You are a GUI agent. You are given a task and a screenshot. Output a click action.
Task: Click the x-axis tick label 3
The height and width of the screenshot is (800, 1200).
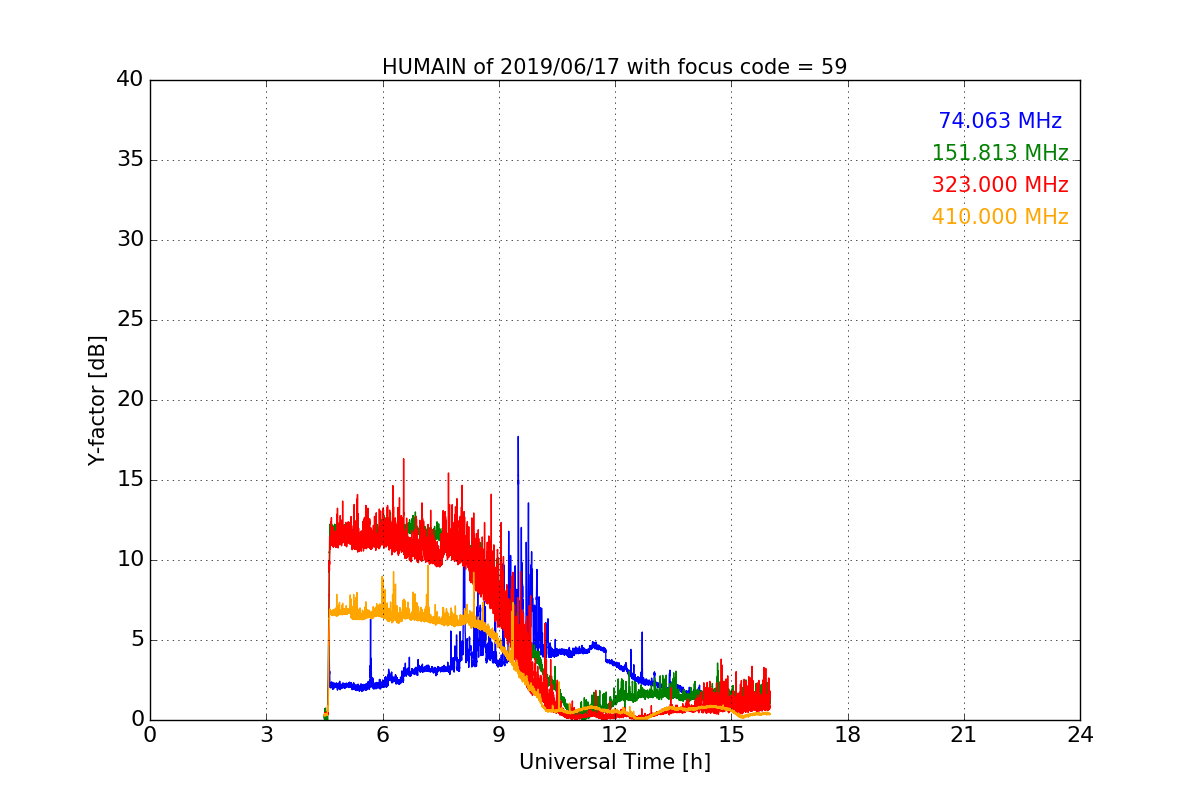tap(266, 735)
